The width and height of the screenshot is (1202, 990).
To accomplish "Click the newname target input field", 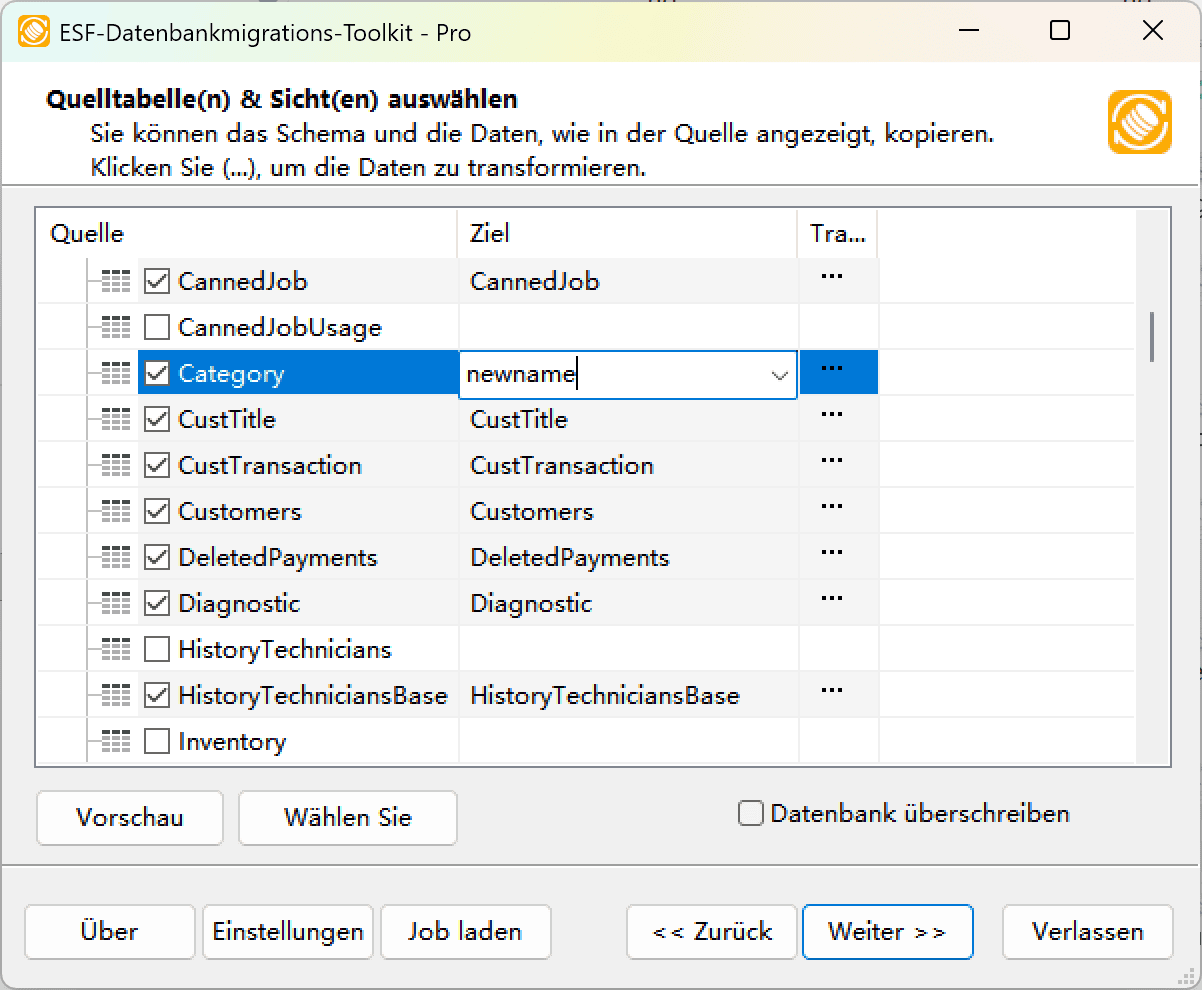I will (610, 375).
